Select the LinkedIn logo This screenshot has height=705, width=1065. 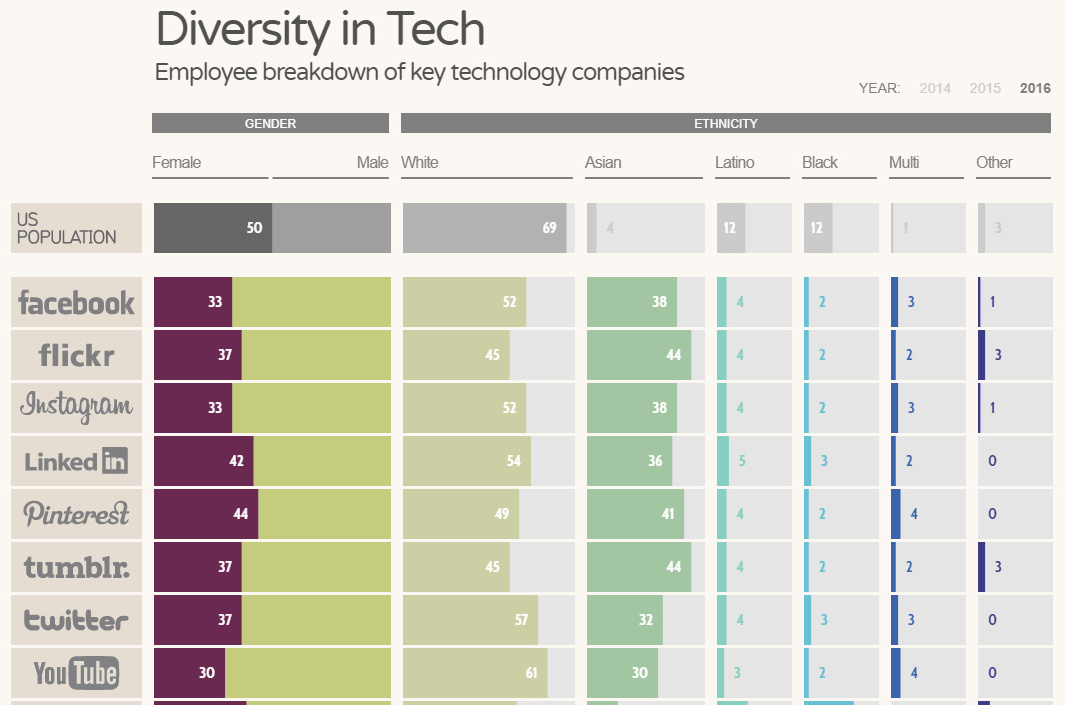coord(76,461)
